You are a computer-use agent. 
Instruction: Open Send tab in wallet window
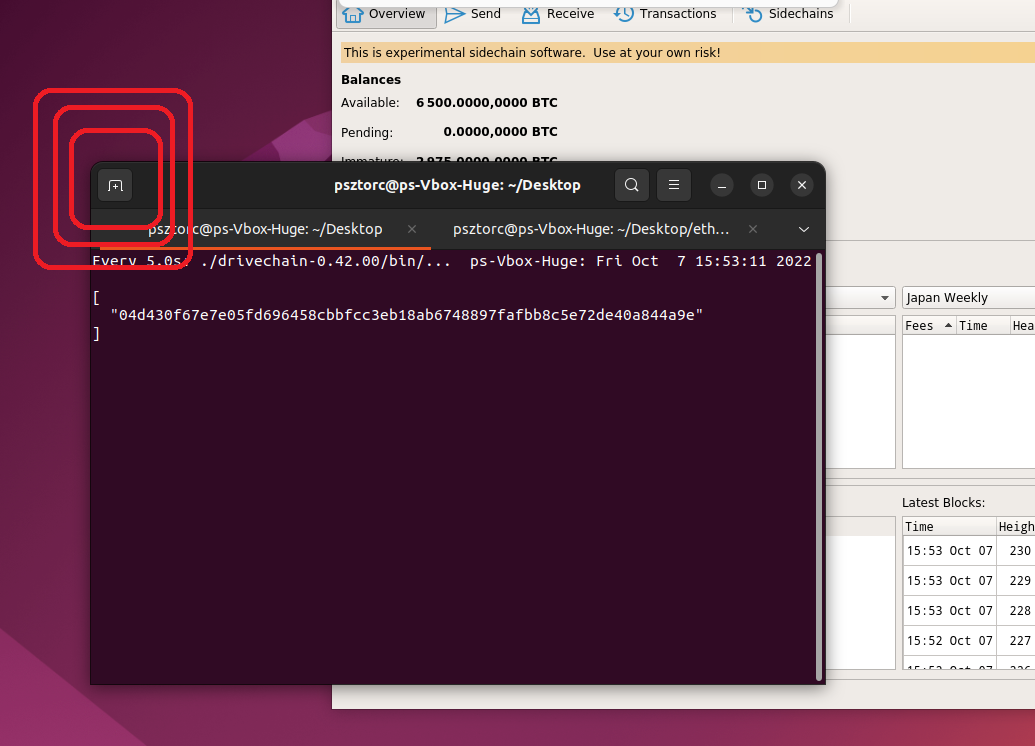[473, 14]
